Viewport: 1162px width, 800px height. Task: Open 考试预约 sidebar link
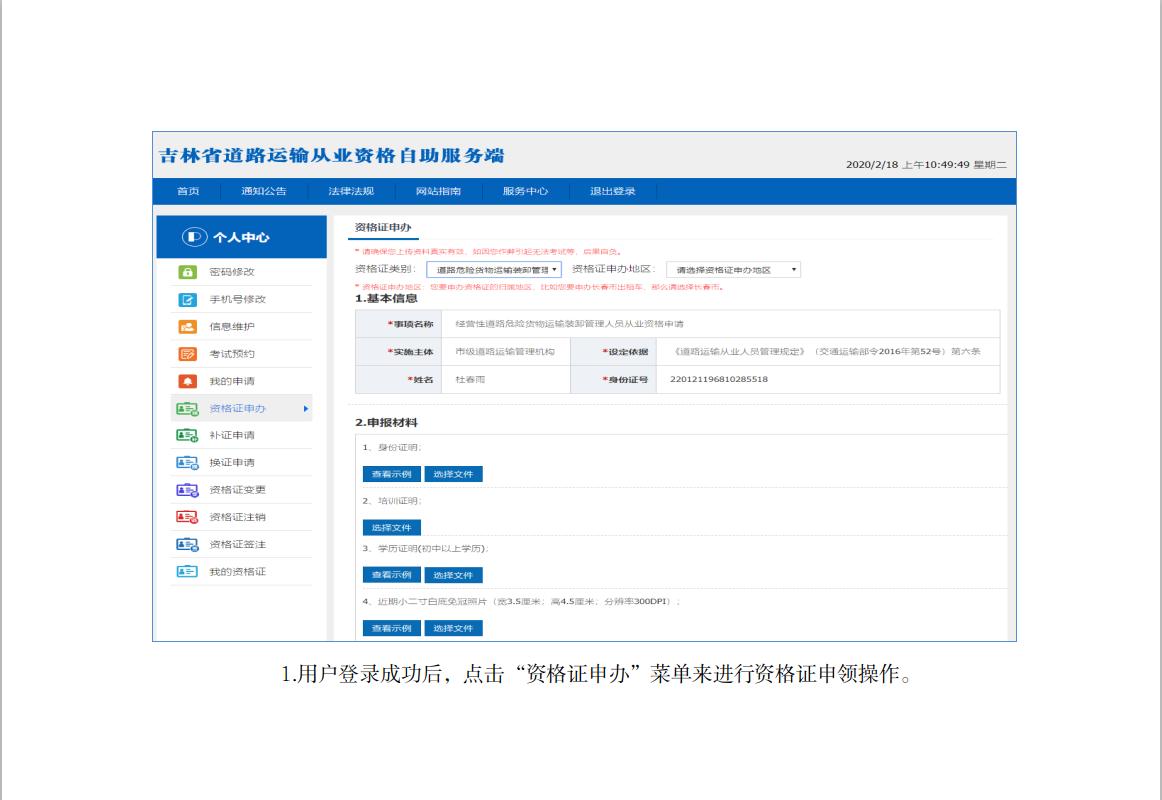pyautogui.click(x=232, y=354)
